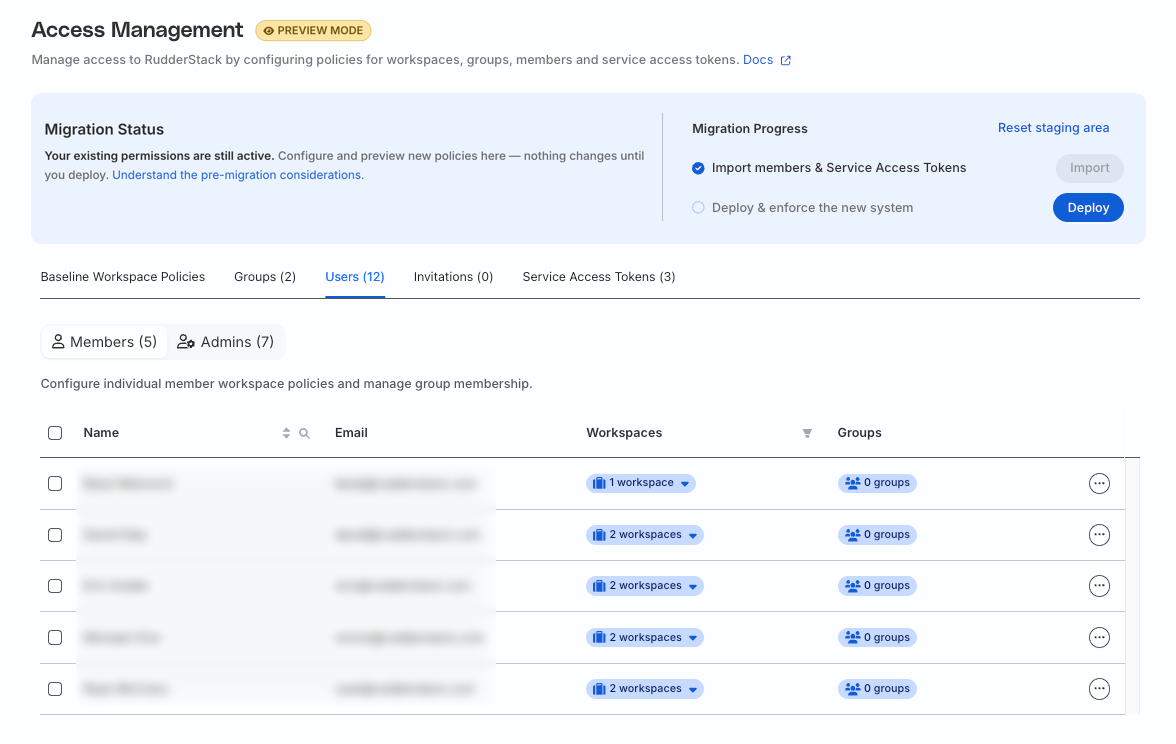Click the greyed-out Import button
This screenshot has height=744, width=1176.
point(1089,168)
